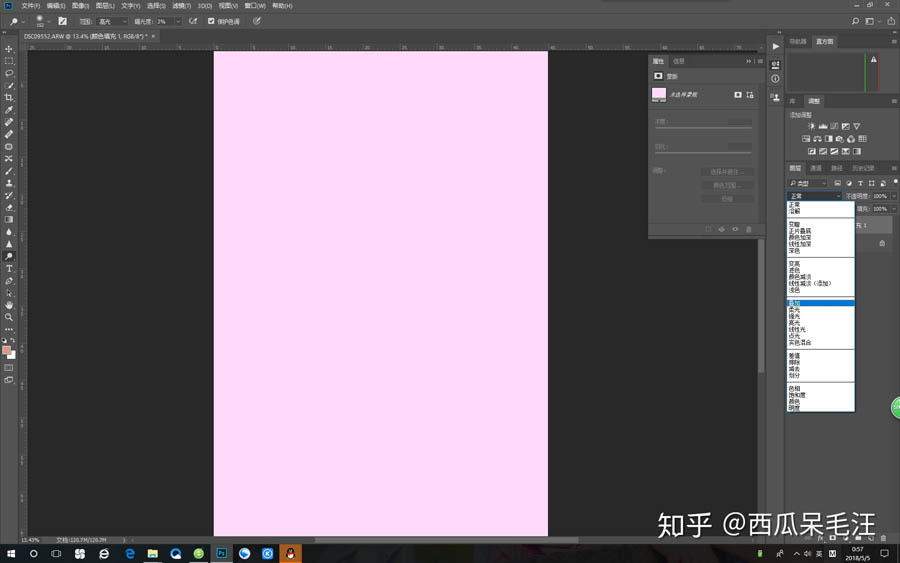Screen dimensions: 900x563
Task: Click the Play actions panel icon
Action: [x=775, y=46]
